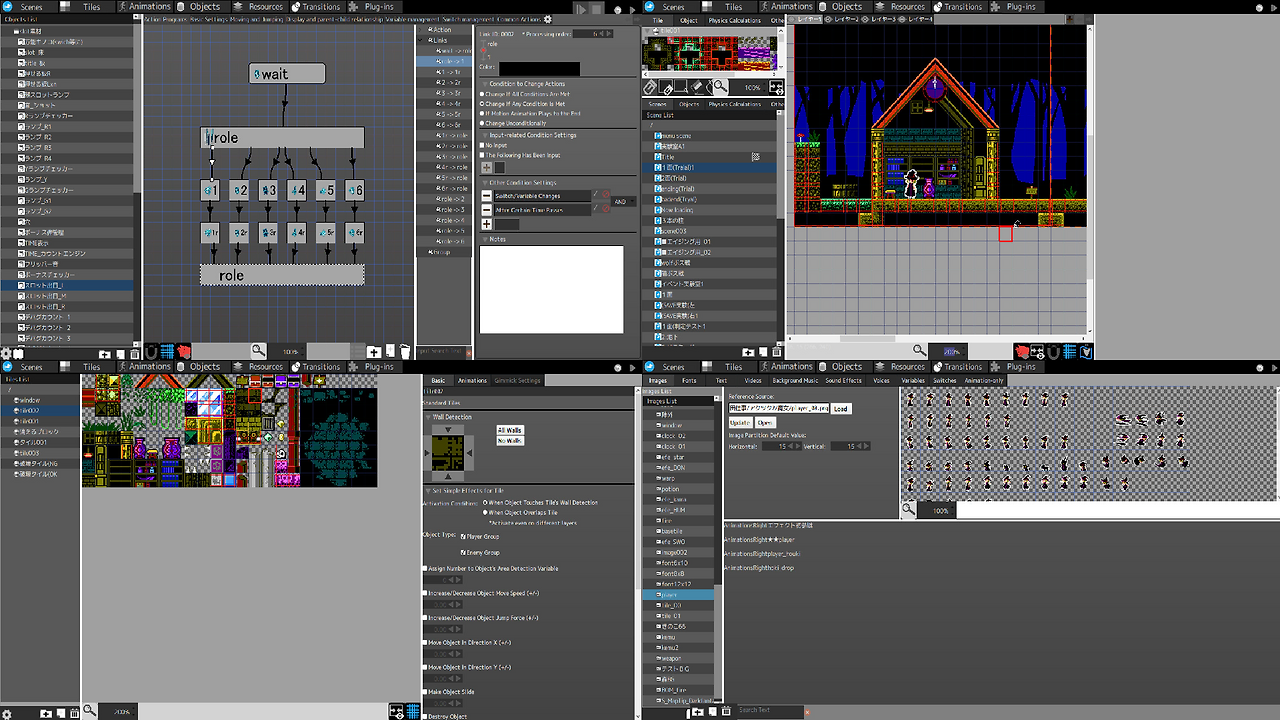
Task: Click the All Walls button
Action: 509,430
